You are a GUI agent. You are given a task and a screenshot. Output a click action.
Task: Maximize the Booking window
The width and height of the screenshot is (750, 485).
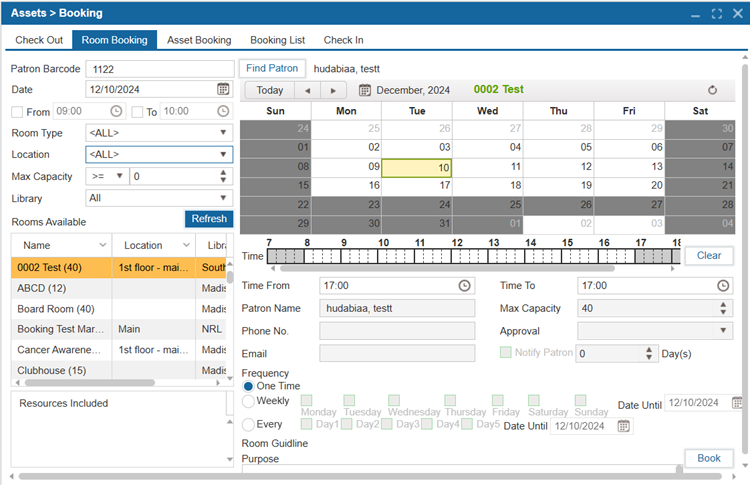coord(717,14)
